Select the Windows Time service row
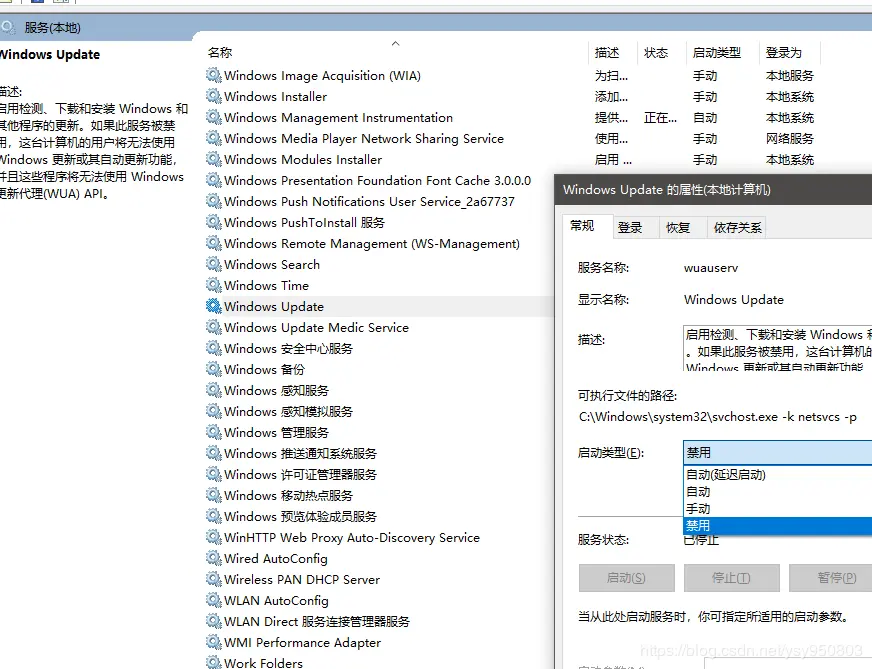Image resolution: width=872 pixels, height=669 pixels. [x=379, y=285]
